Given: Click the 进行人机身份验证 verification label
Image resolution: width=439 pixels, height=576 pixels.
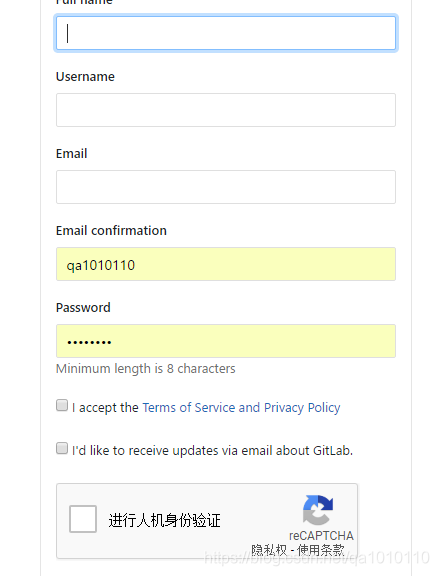Looking at the screenshot, I should click(165, 520).
